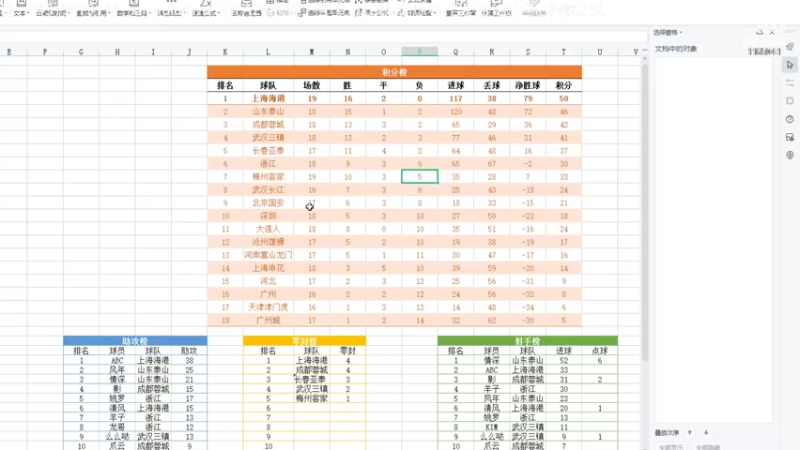Viewport: 800px width, 450px height.
Task: Click the green 射手榜 title header
Action: [x=528, y=341]
